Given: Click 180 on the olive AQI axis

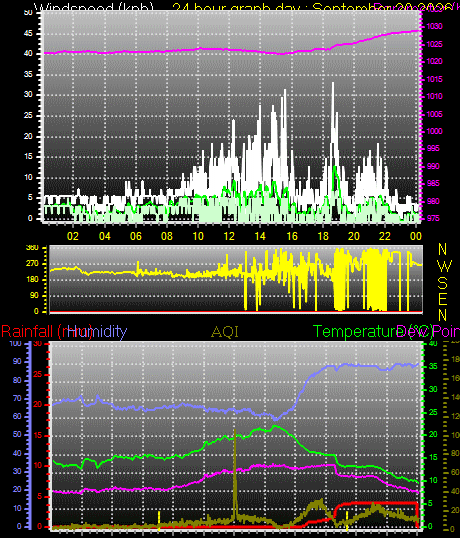Looking at the screenshot, I should pos(456,360).
